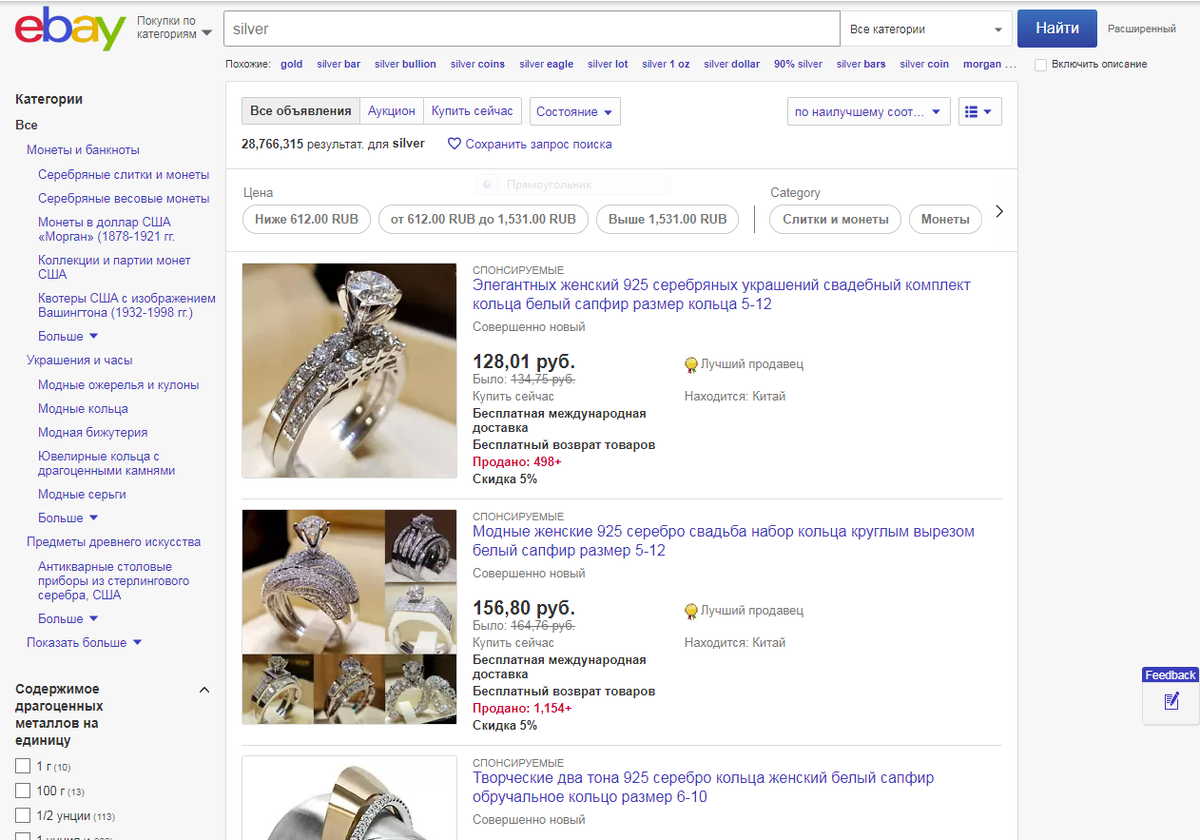This screenshot has height=840, width=1200.
Task: Open sort dropdown 'по наилучшему соот...'
Action: pos(869,112)
